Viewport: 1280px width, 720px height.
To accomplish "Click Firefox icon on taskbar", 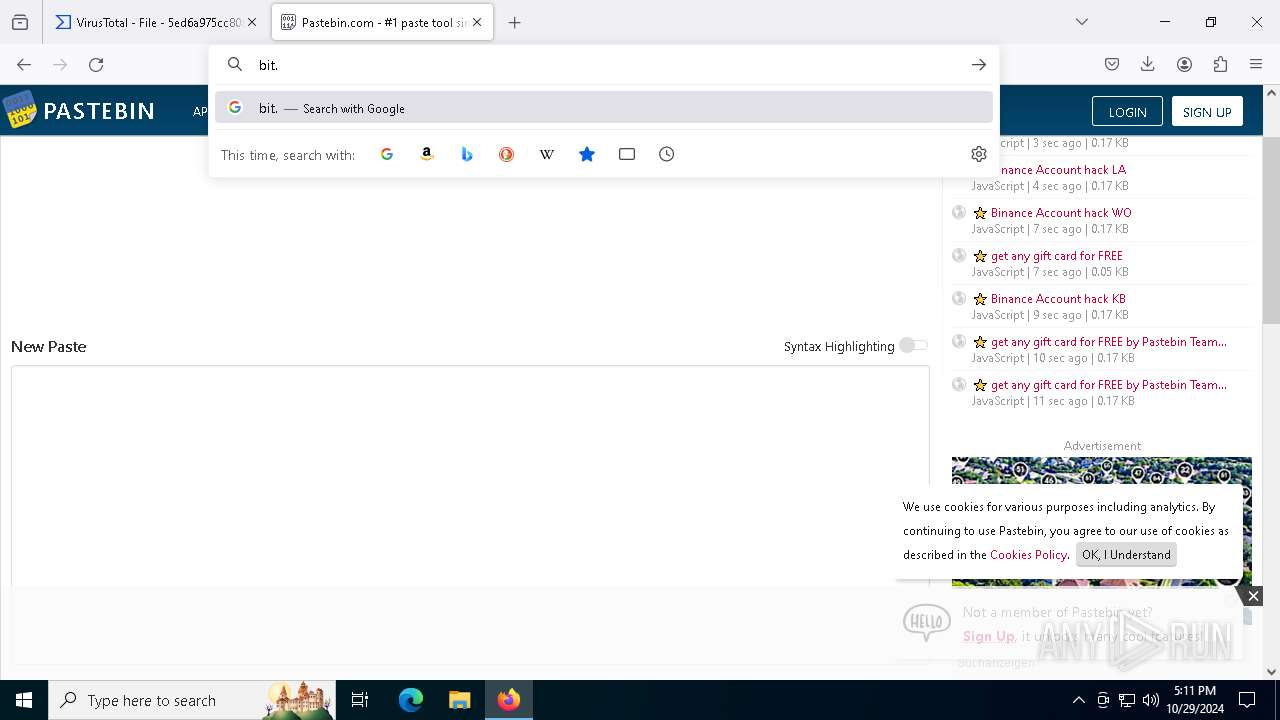I will 509,700.
